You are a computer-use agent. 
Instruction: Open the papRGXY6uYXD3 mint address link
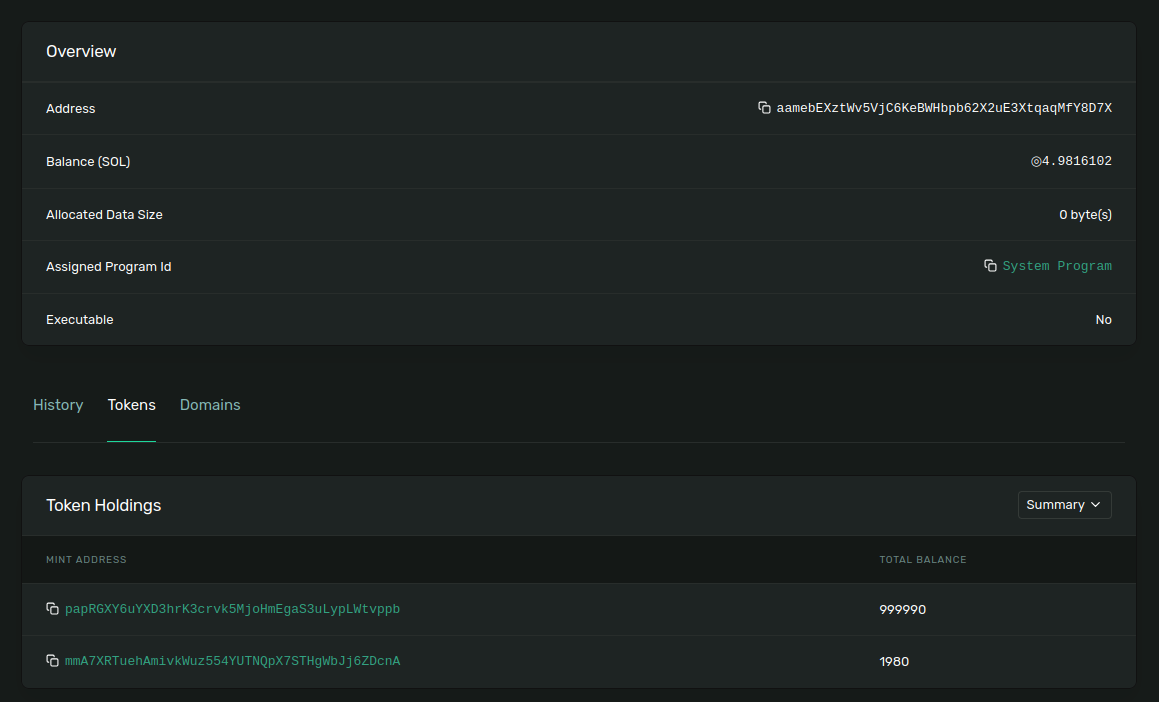point(232,609)
